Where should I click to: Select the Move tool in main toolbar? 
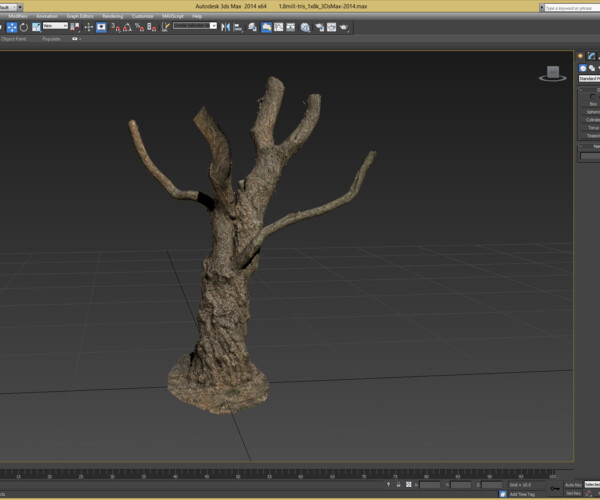(x=12, y=27)
